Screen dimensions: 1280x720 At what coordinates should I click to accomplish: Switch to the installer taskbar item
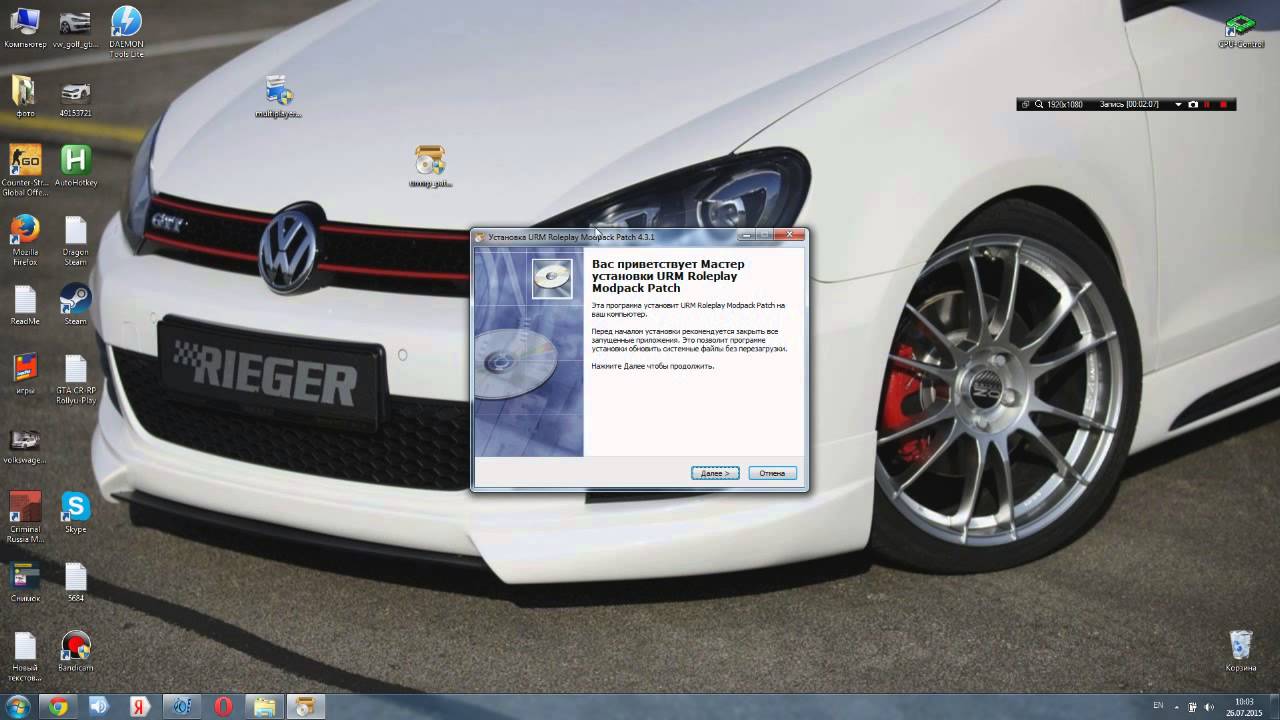(305, 707)
